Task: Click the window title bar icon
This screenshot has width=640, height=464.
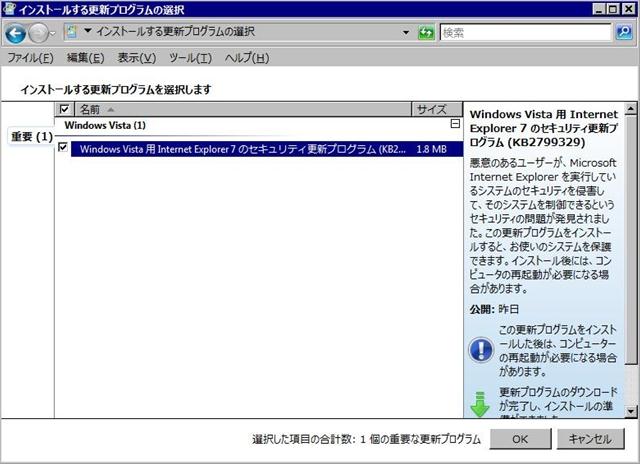Action: 9,9
